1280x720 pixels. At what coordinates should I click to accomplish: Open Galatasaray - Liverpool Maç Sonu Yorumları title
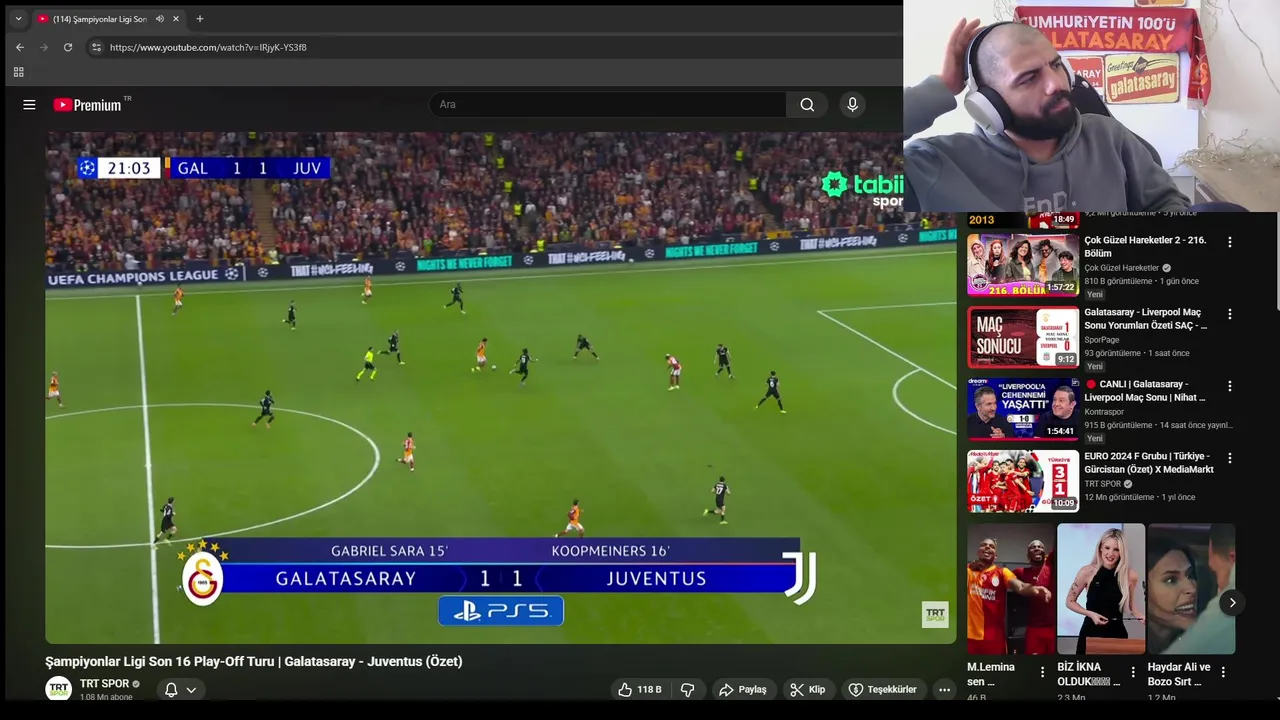pos(1146,319)
